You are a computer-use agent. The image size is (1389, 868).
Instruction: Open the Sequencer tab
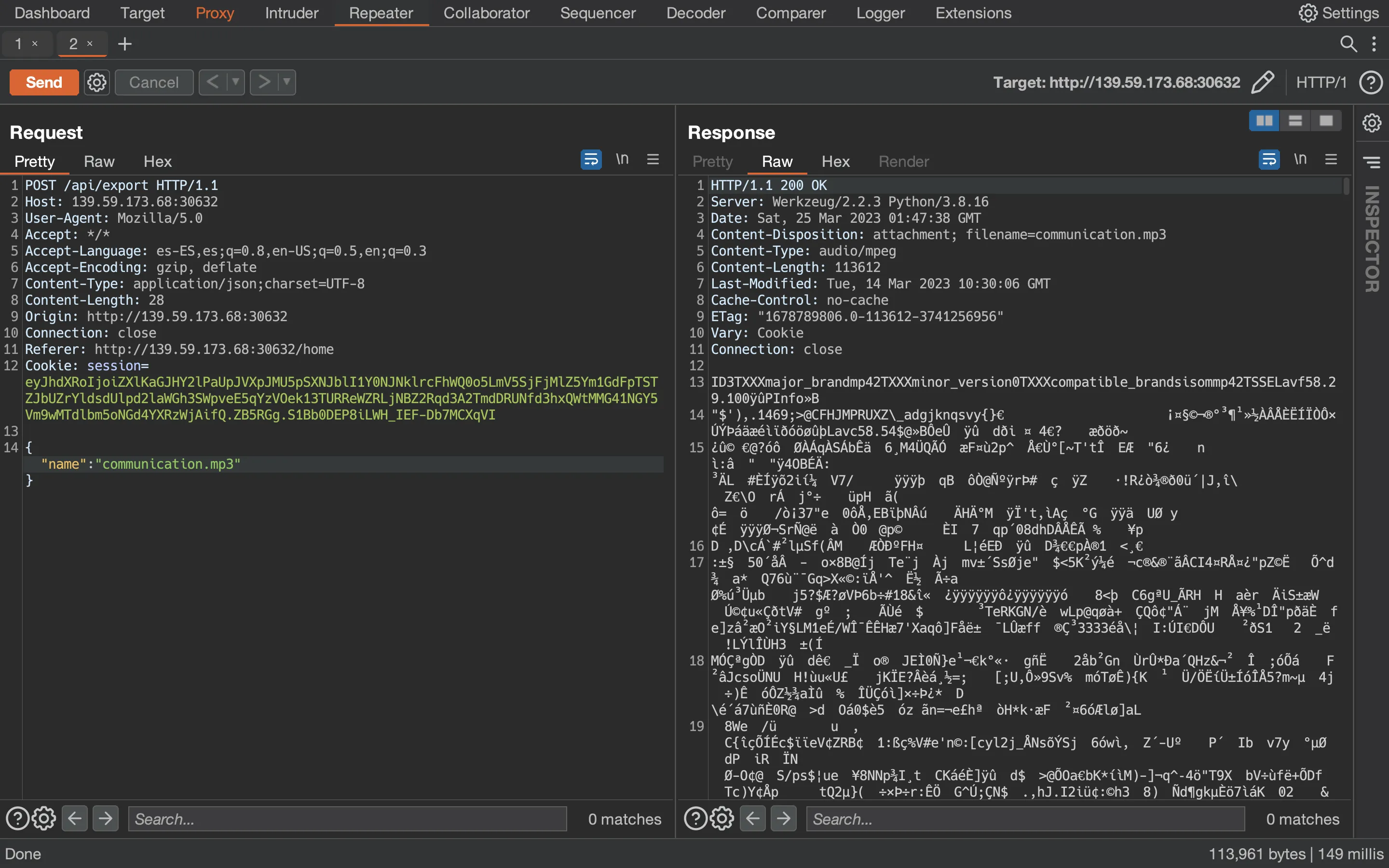click(598, 13)
